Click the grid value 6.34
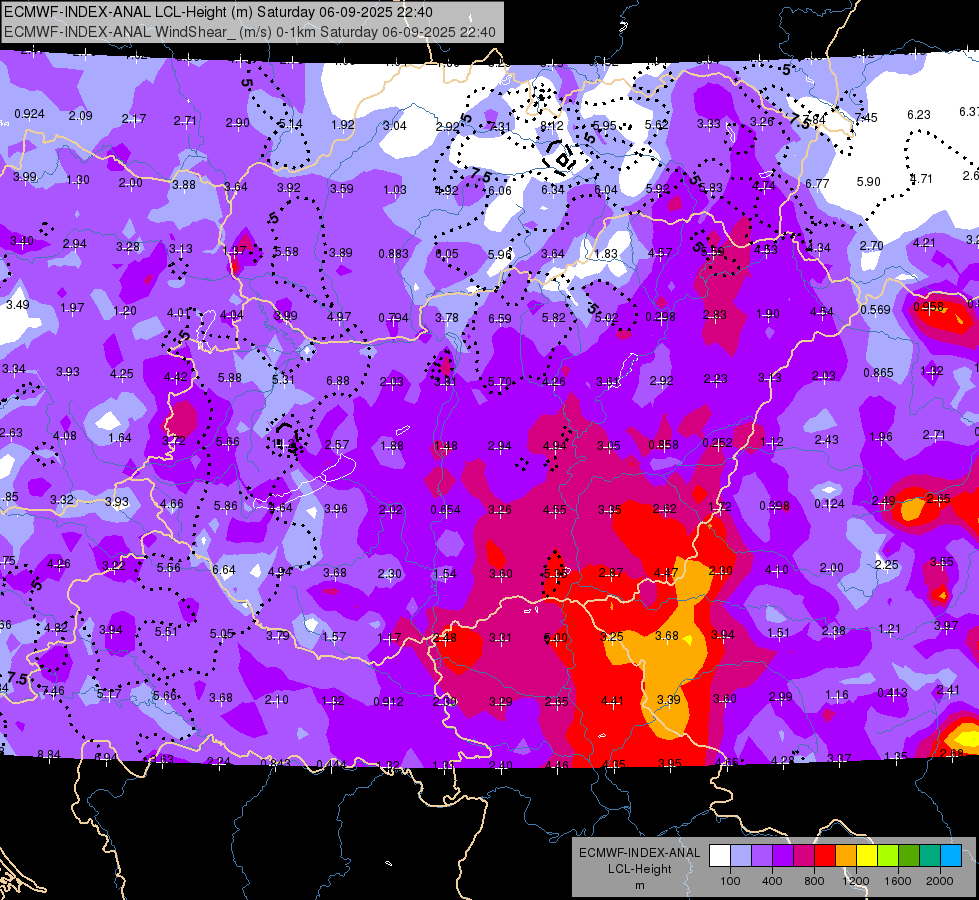This screenshot has height=900, width=979. tap(553, 189)
